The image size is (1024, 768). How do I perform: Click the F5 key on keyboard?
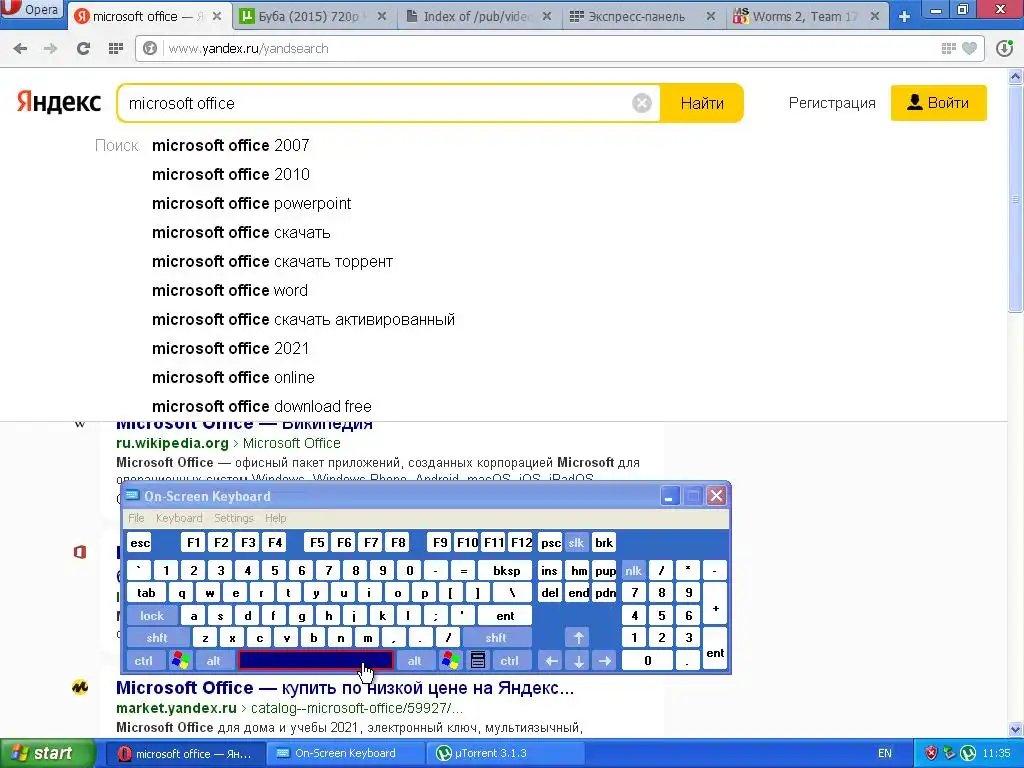pyautogui.click(x=317, y=543)
